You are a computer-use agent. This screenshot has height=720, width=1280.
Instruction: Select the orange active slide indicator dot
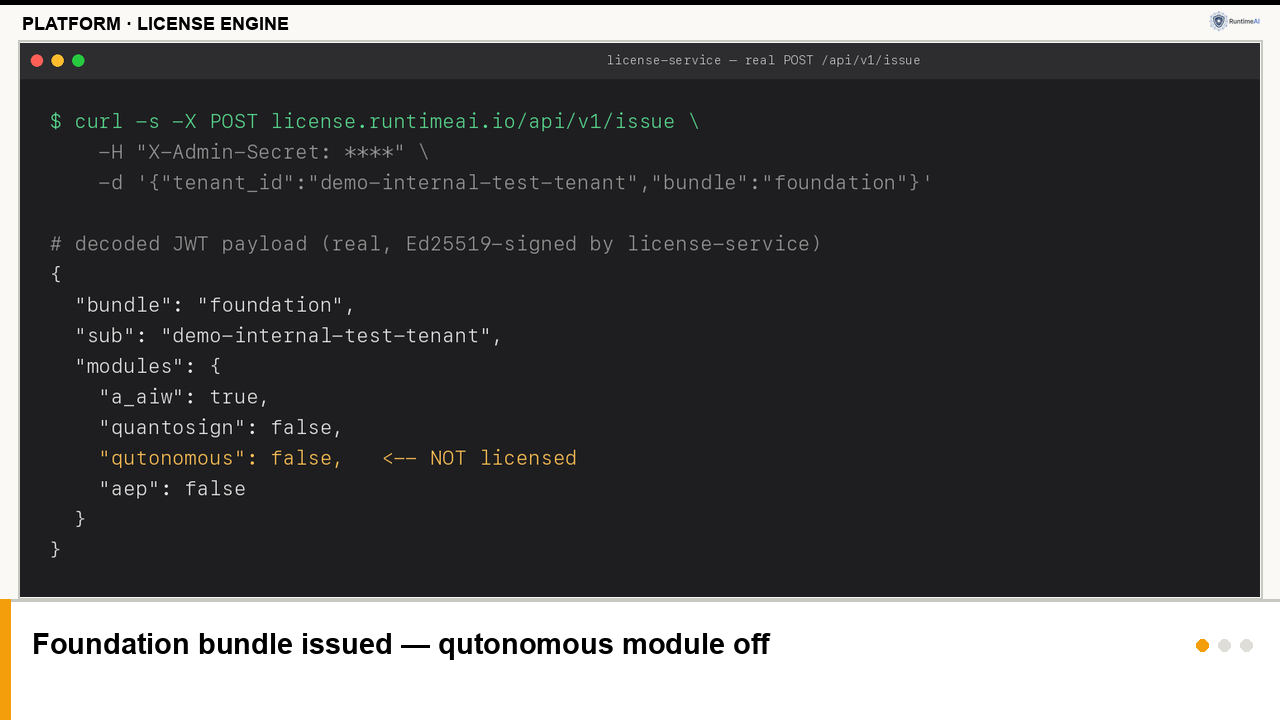(x=1202, y=645)
